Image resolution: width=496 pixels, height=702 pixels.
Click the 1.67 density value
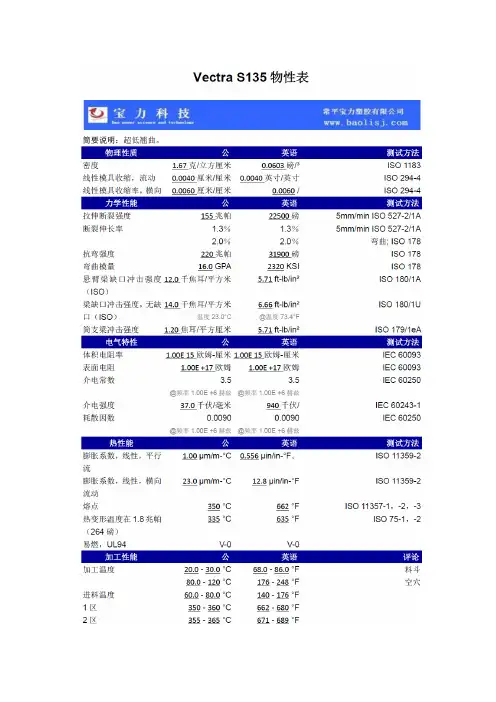pyautogui.click(x=180, y=166)
